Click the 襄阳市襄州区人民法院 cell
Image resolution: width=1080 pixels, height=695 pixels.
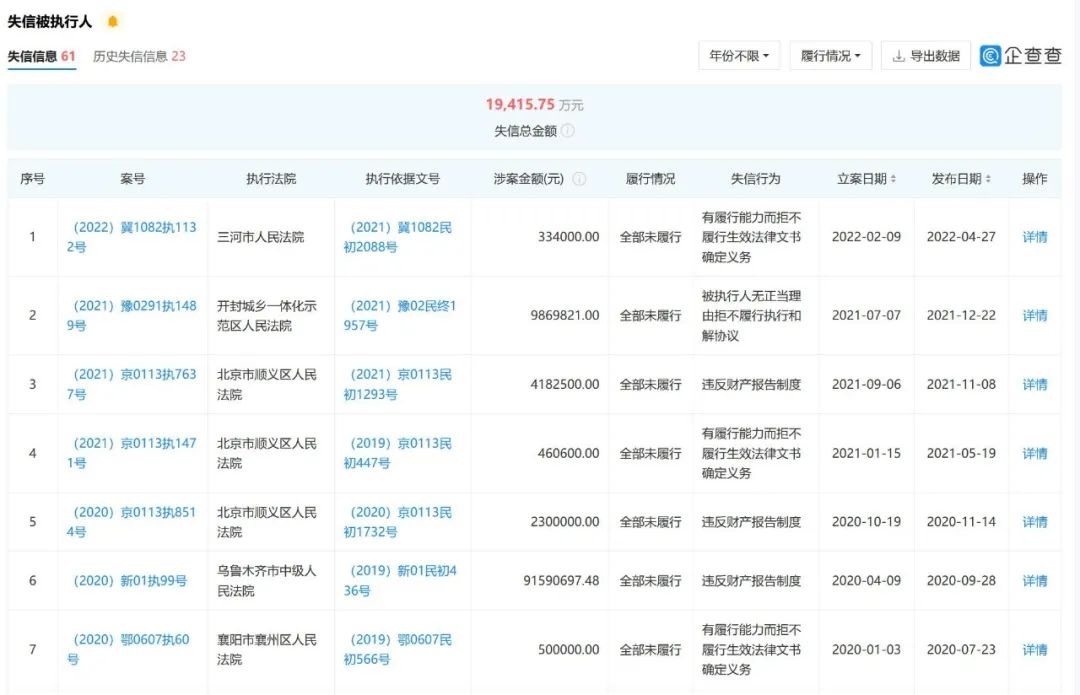tap(267, 650)
